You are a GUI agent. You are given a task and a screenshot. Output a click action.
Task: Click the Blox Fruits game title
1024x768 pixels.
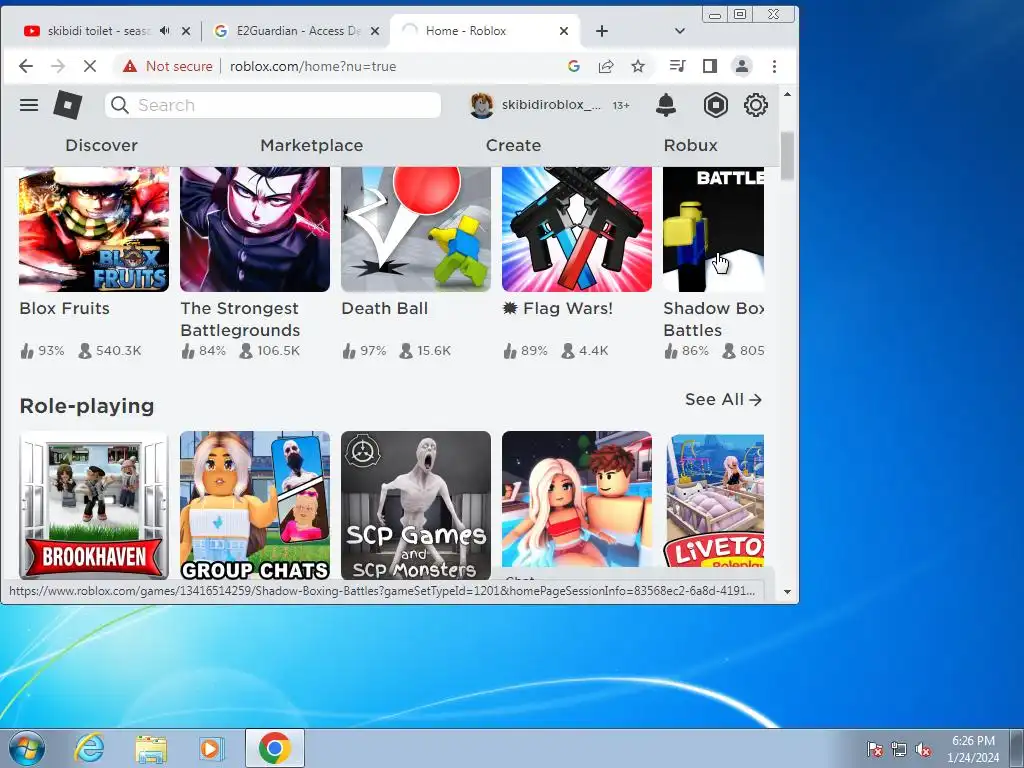click(x=65, y=308)
